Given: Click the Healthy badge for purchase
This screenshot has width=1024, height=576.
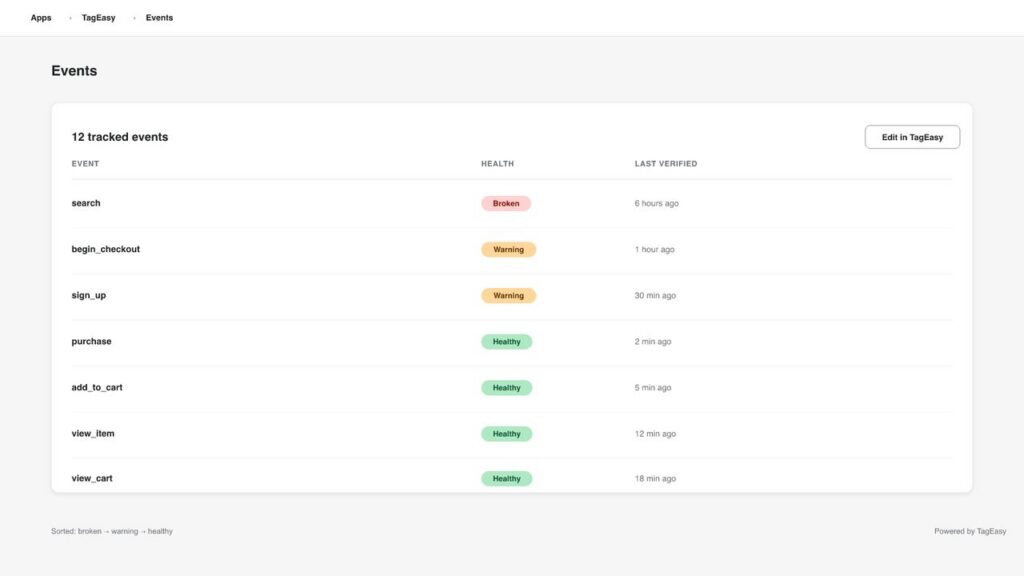Looking at the screenshot, I should (x=506, y=342).
